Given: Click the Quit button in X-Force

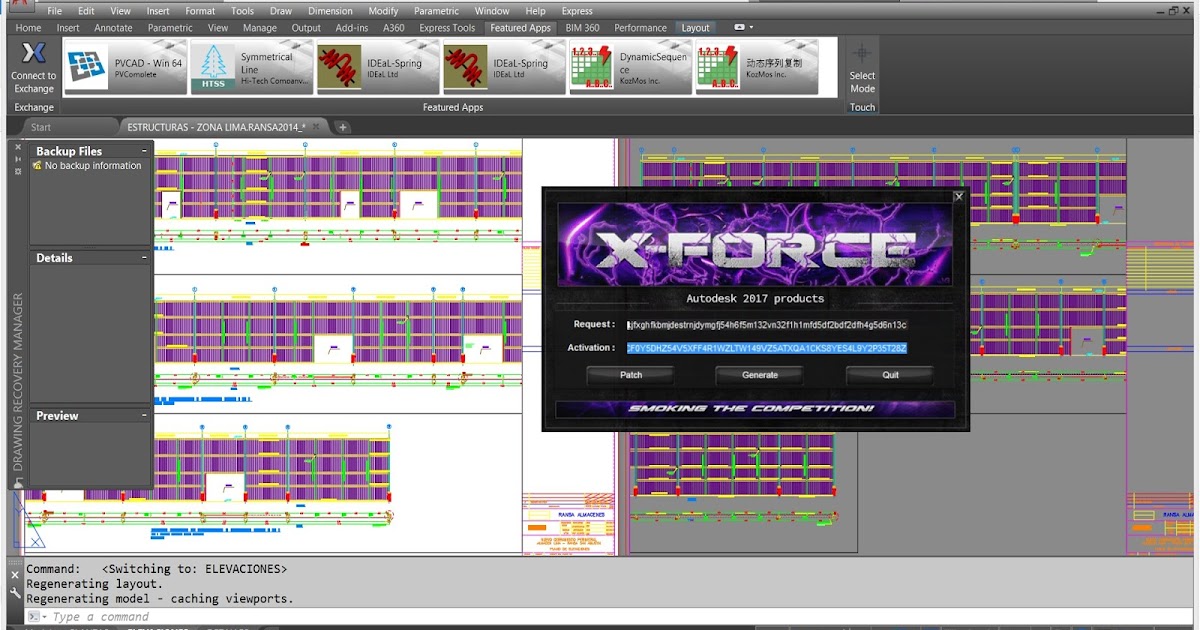Looking at the screenshot, I should [x=890, y=375].
